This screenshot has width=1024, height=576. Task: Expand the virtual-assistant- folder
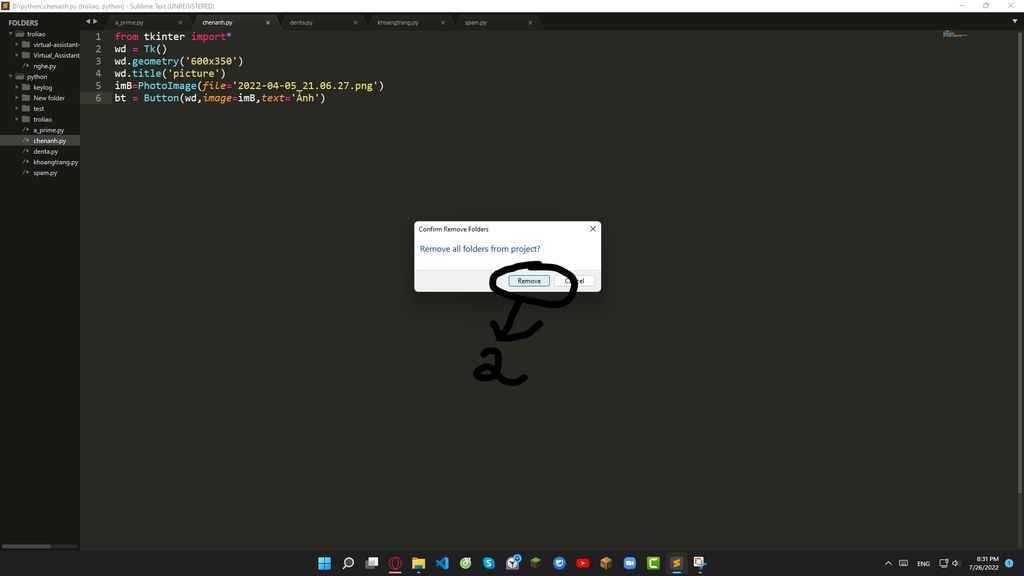17,44
